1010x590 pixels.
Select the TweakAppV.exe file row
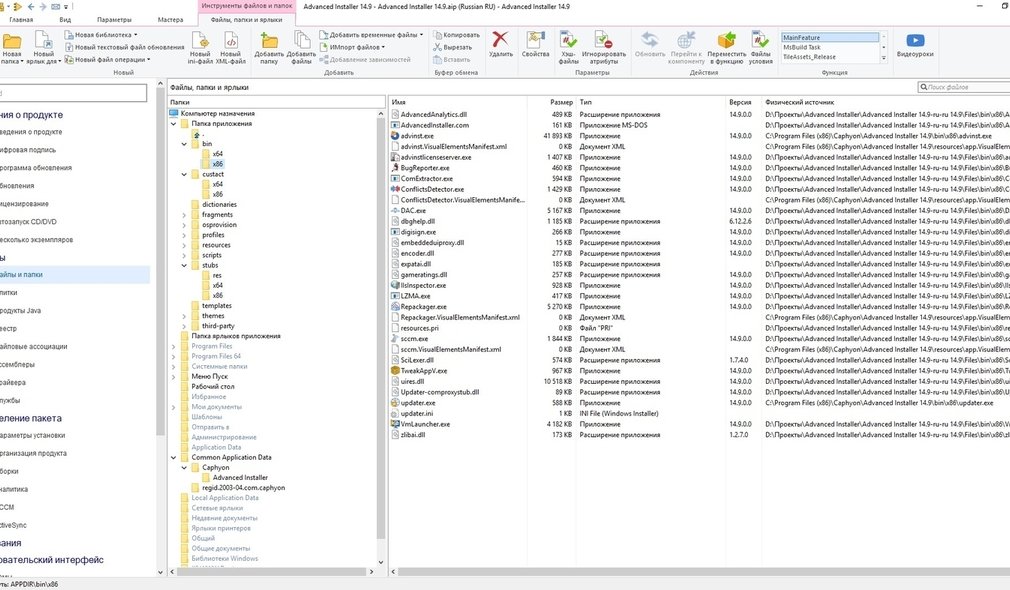[424, 371]
